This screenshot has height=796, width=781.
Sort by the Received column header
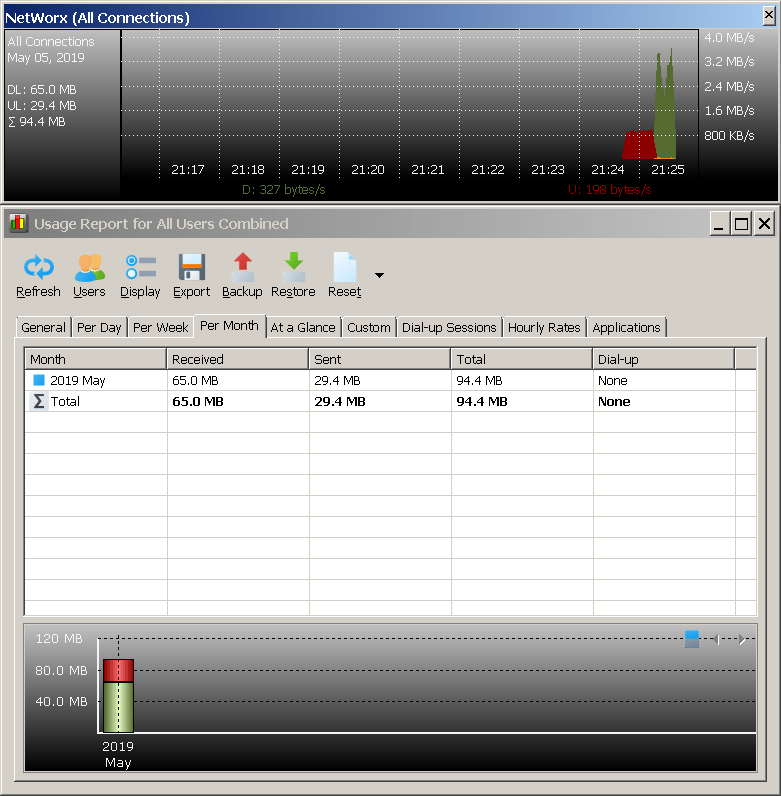pyautogui.click(x=238, y=359)
